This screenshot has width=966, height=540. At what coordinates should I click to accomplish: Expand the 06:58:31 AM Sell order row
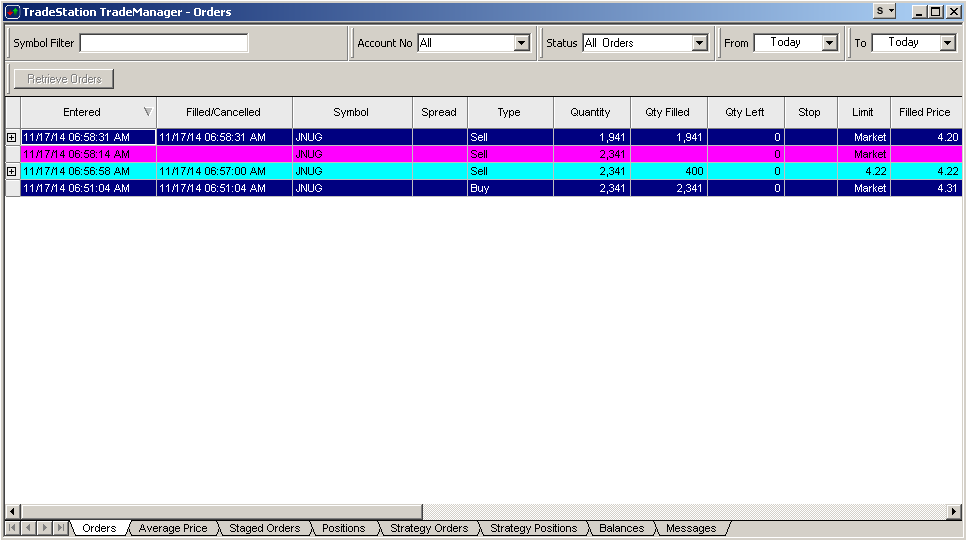pos(12,137)
